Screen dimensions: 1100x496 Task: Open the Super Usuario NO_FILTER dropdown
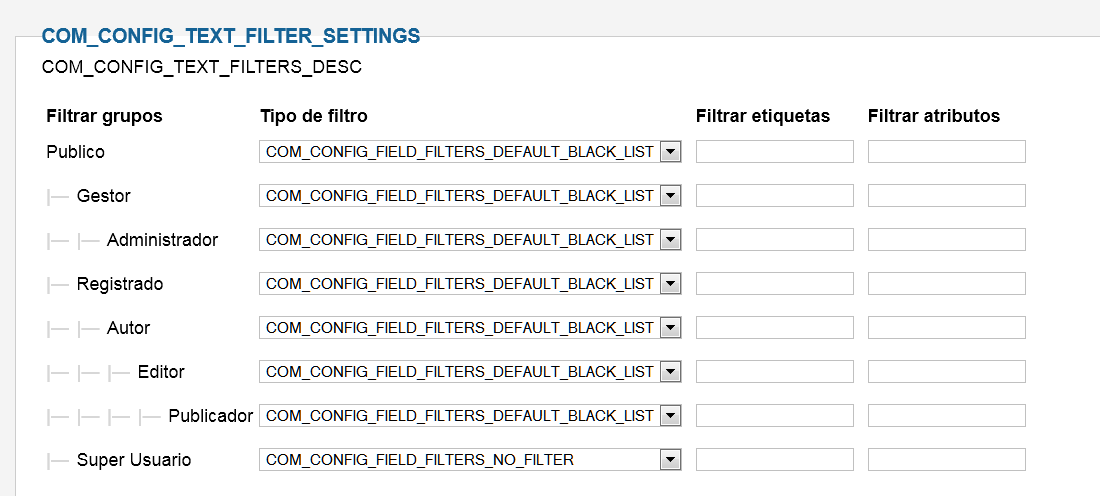(x=470, y=460)
